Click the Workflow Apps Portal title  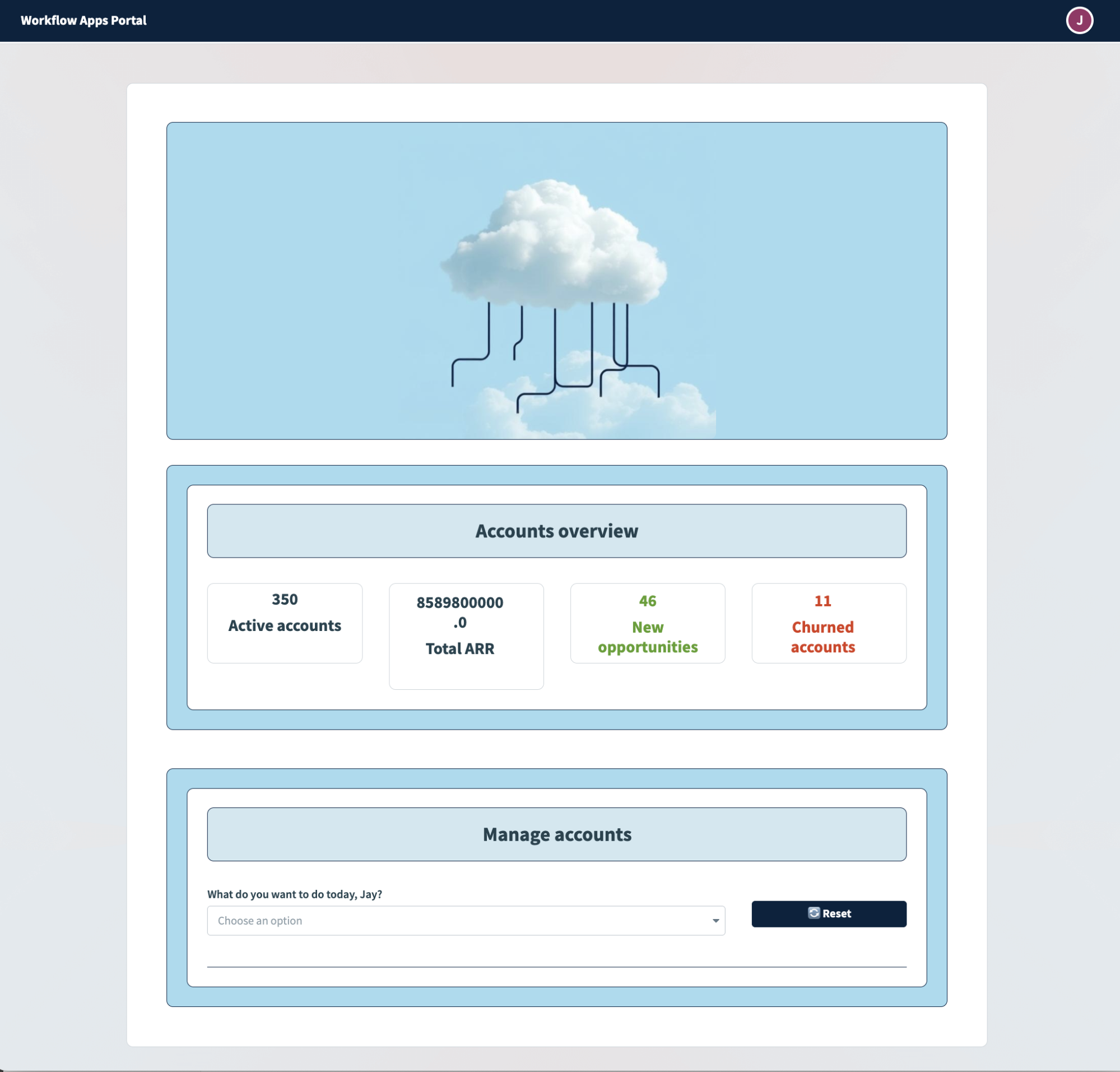(83, 20)
